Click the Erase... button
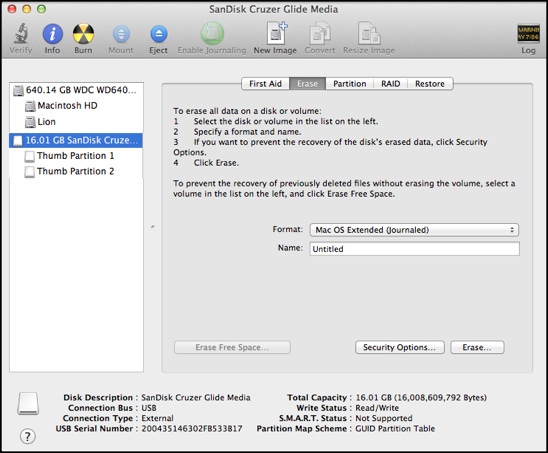 click(477, 347)
